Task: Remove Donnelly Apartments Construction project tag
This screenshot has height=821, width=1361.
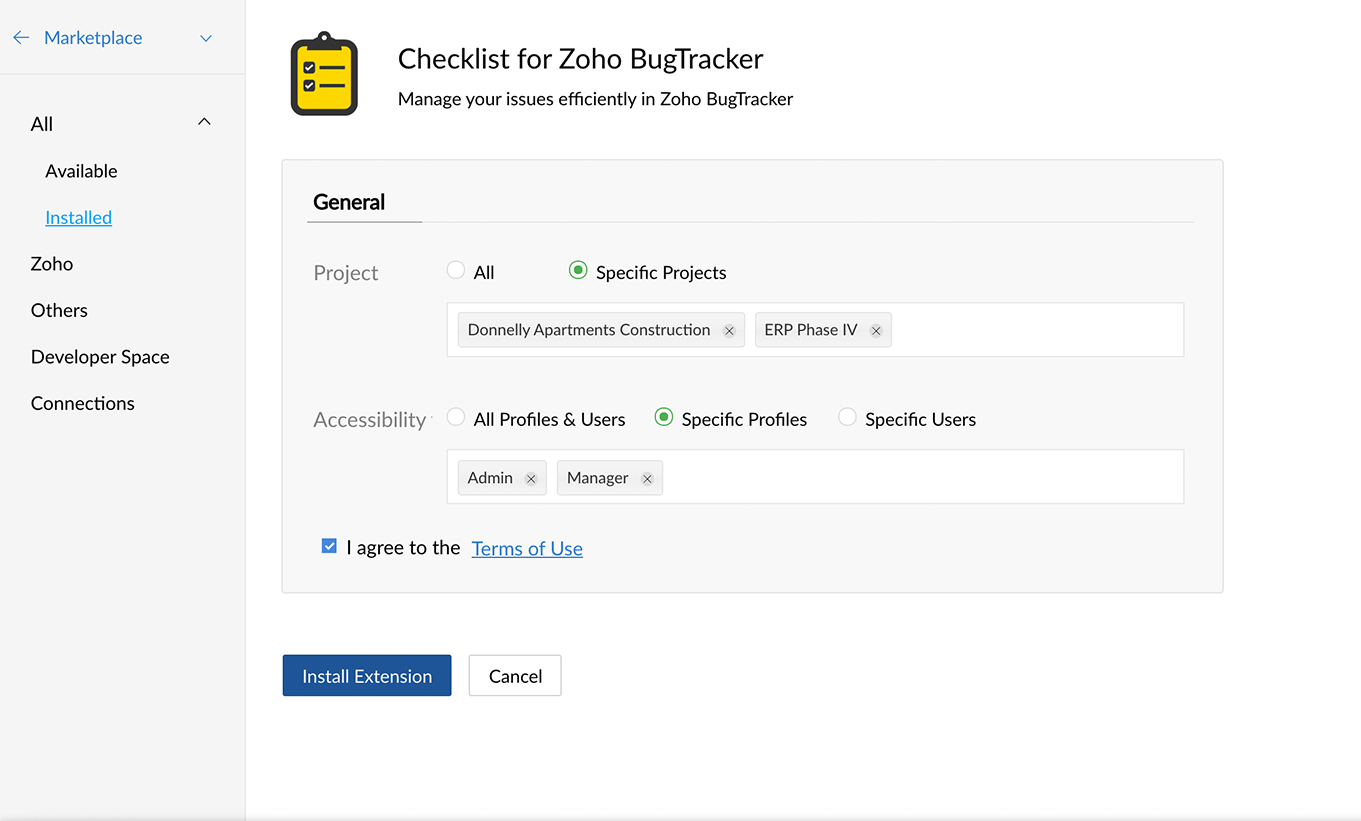Action: pos(729,331)
